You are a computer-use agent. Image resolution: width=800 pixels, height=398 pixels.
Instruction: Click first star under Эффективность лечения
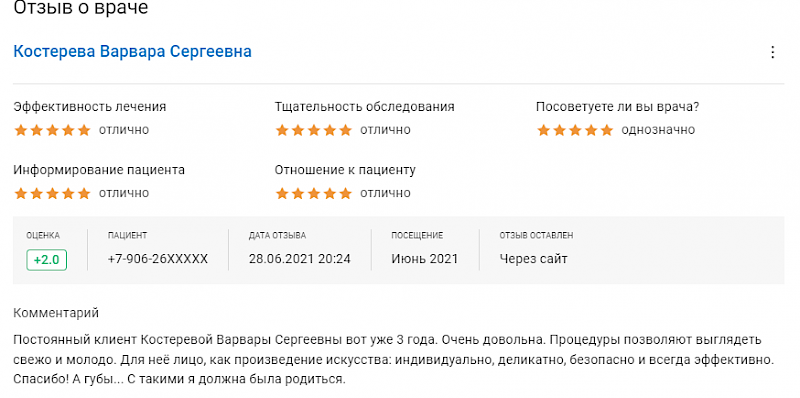point(20,131)
